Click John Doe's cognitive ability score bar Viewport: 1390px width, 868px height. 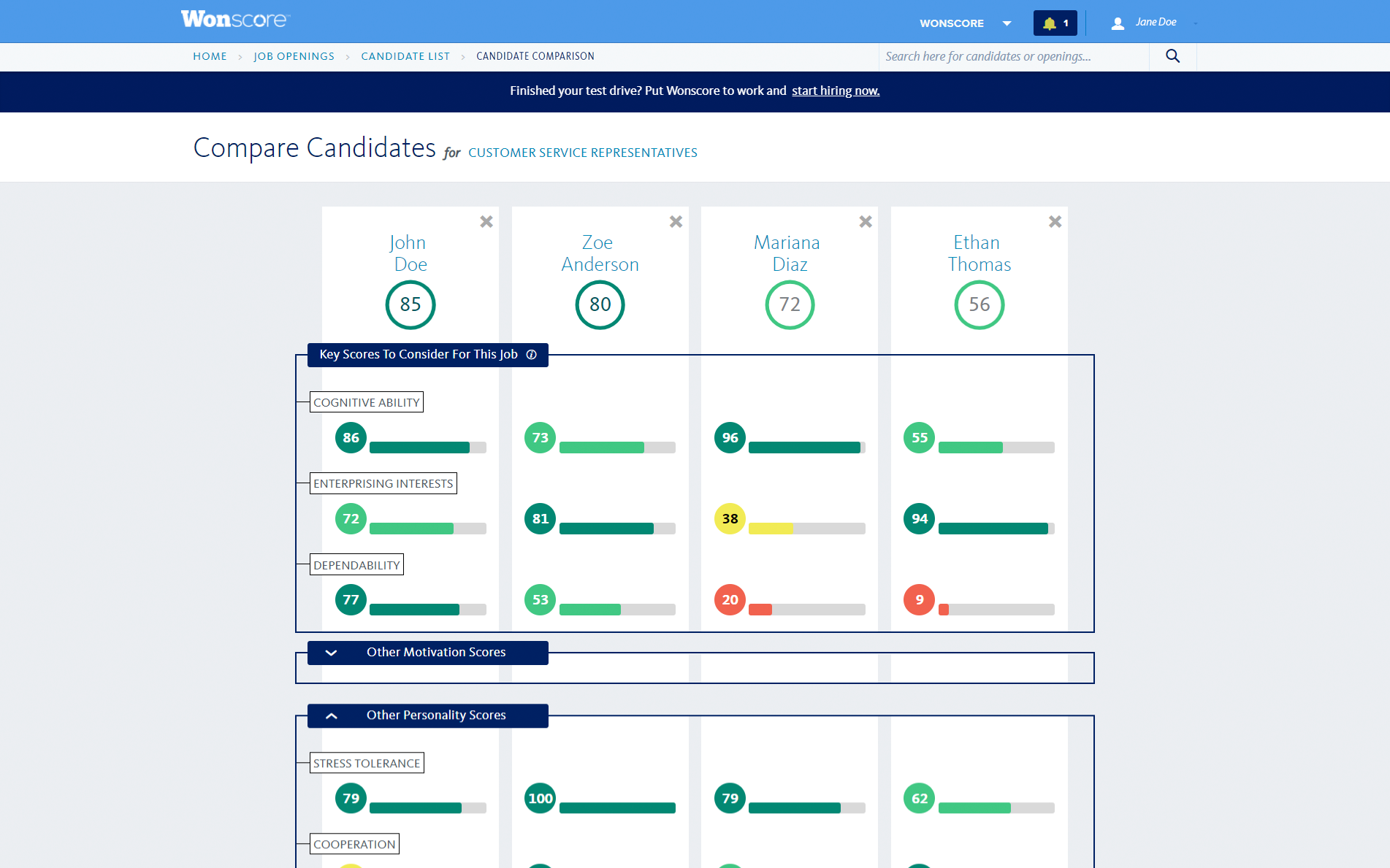pyautogui.click(x=427, y=448)
